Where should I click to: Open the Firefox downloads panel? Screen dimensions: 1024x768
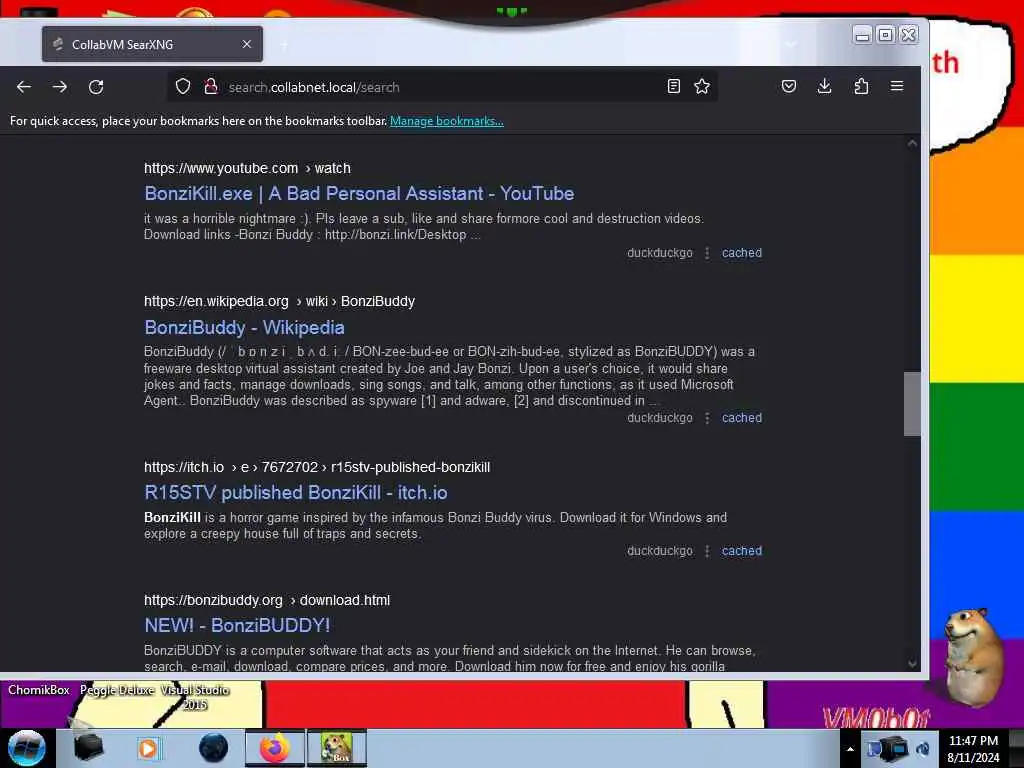pos(825,86)
